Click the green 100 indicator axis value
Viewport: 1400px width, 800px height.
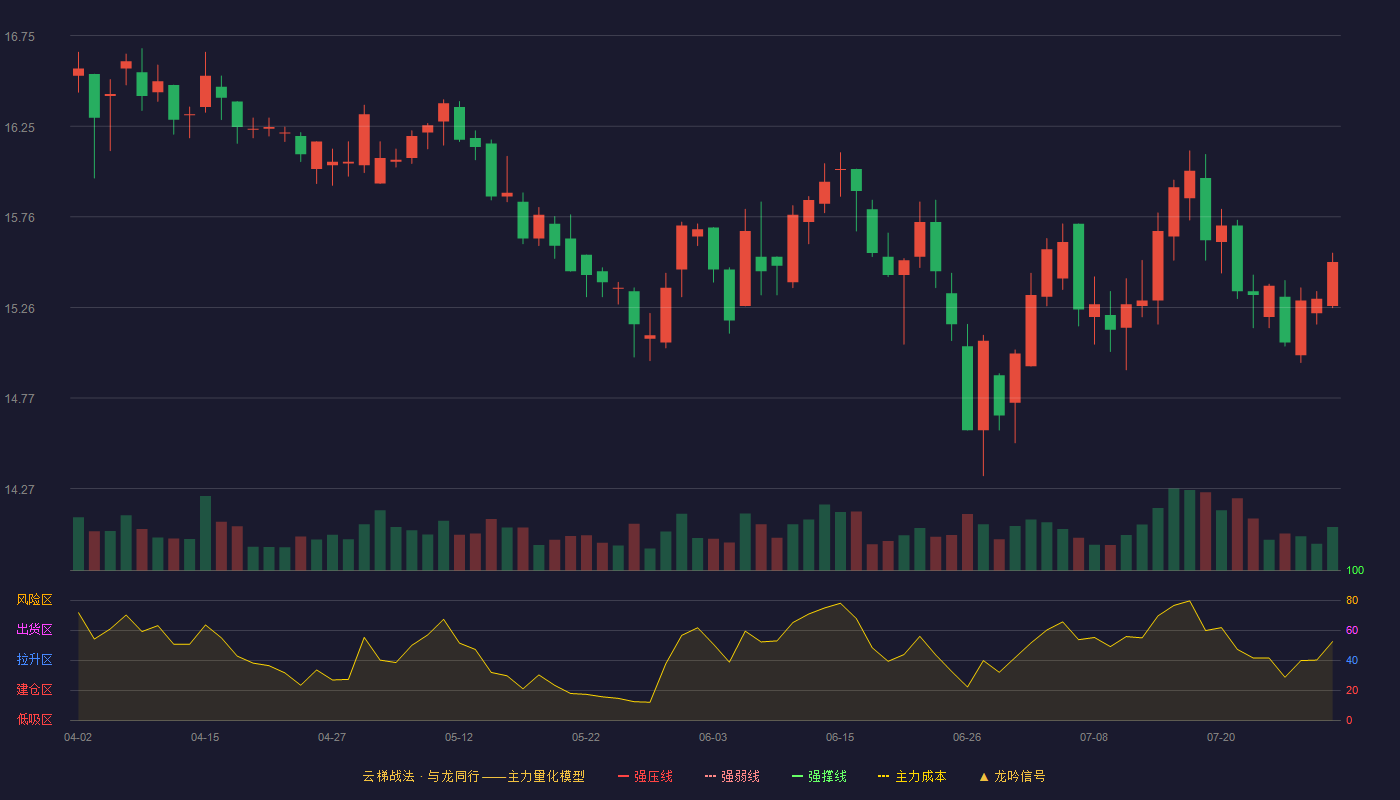(1355, 570)
